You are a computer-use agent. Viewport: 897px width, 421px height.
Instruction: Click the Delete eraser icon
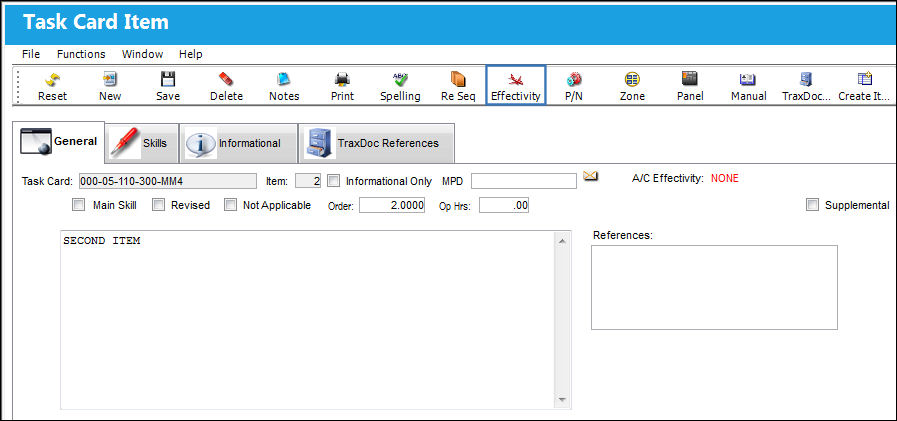point(226,86)
